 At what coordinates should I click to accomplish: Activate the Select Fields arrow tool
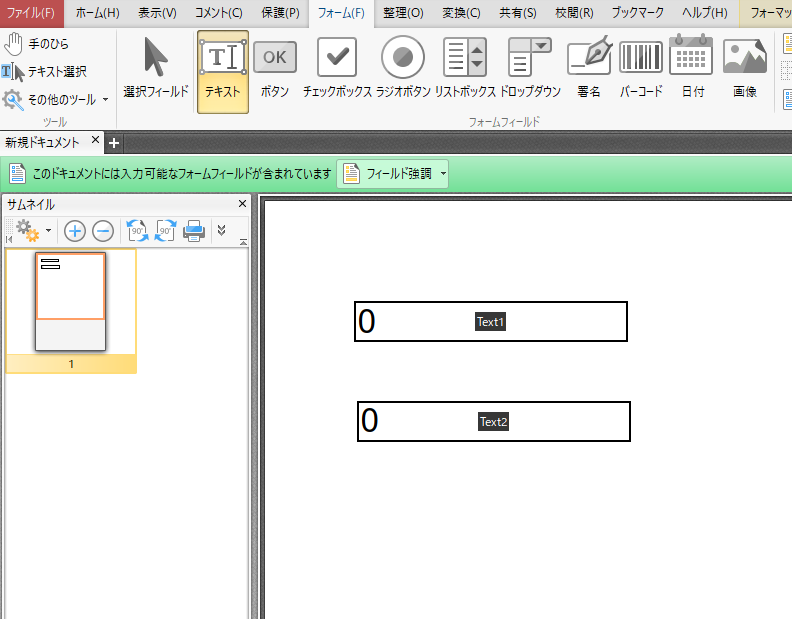156,69
